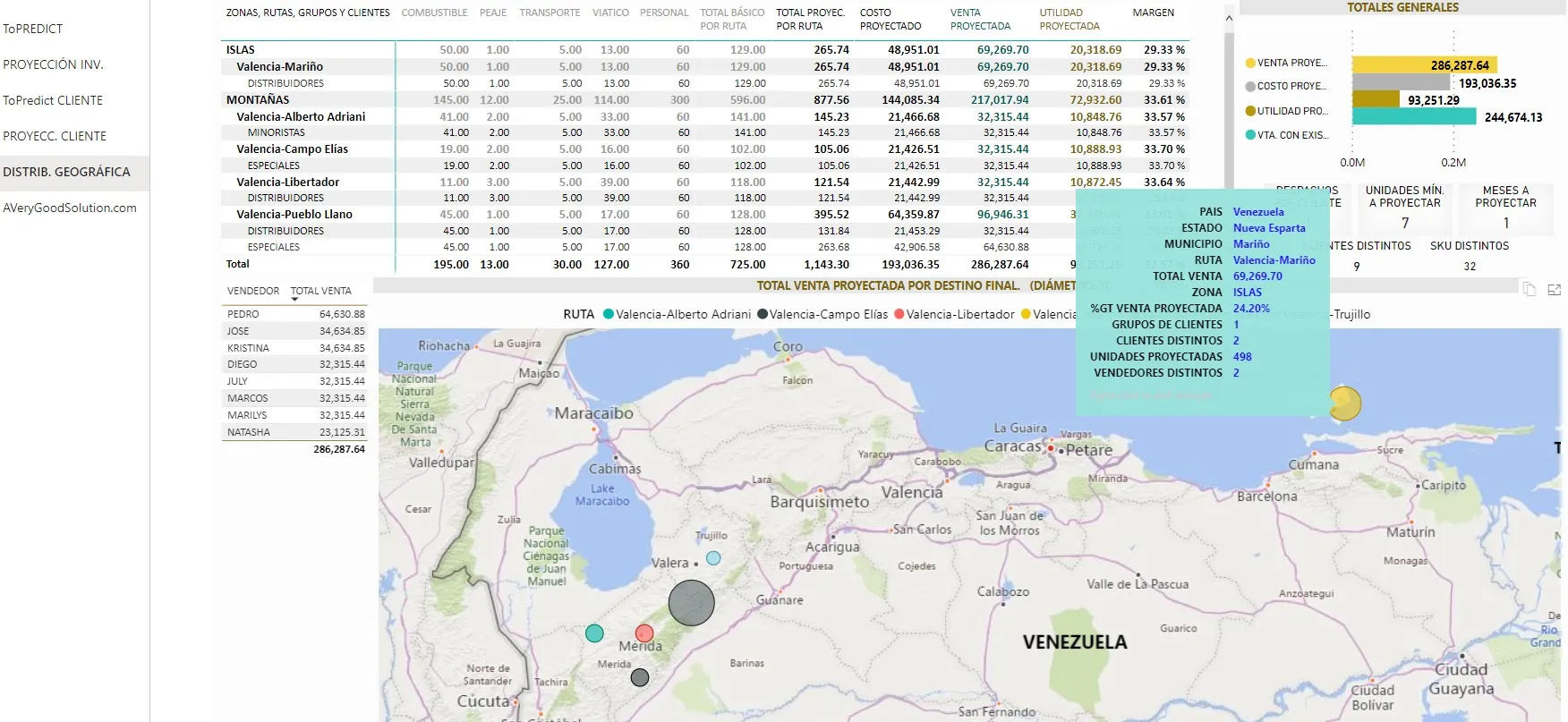Select vendor DIEGO row

pyautogui.click(x=295, y=364)
